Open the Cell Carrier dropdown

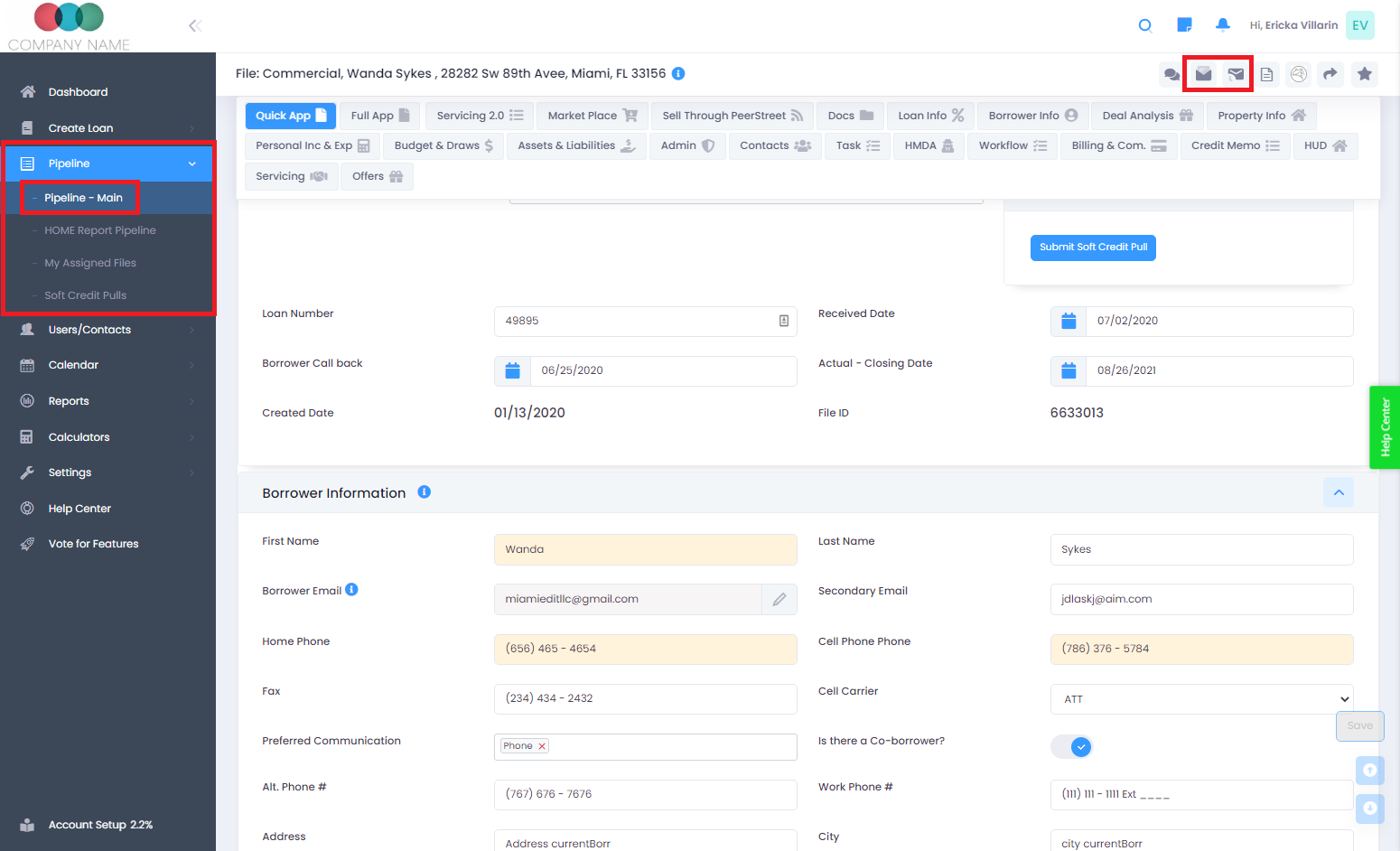(1201, 699)
